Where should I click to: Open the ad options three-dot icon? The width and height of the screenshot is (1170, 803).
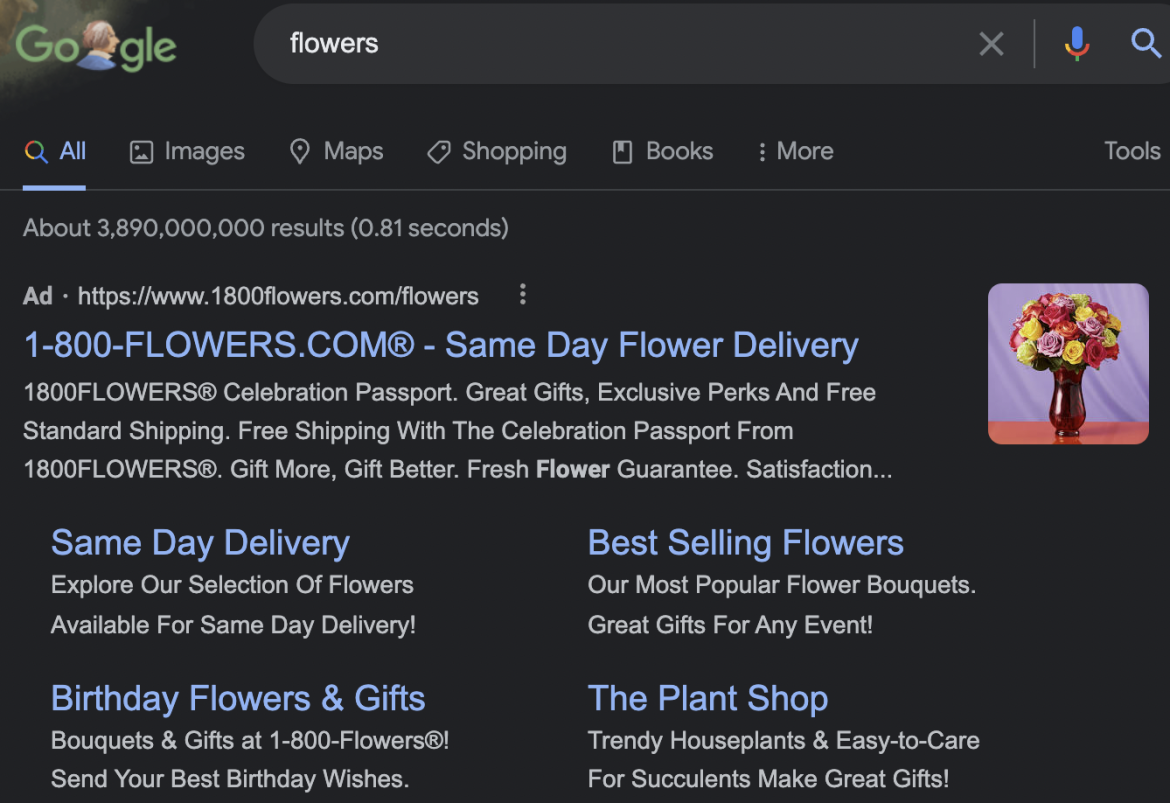point(522,295)
